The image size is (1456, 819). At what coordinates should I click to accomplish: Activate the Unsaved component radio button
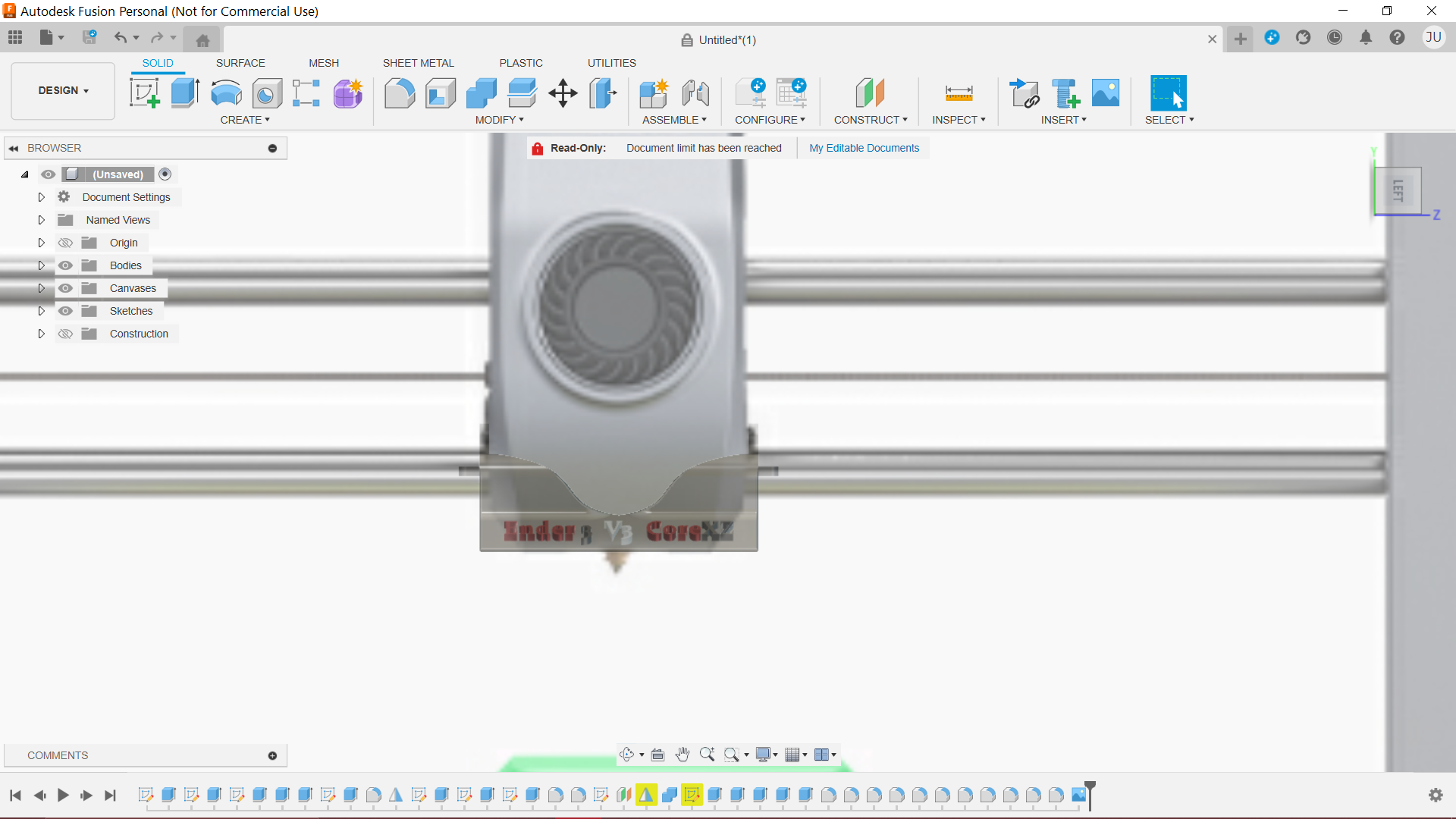tap(165, 174)
